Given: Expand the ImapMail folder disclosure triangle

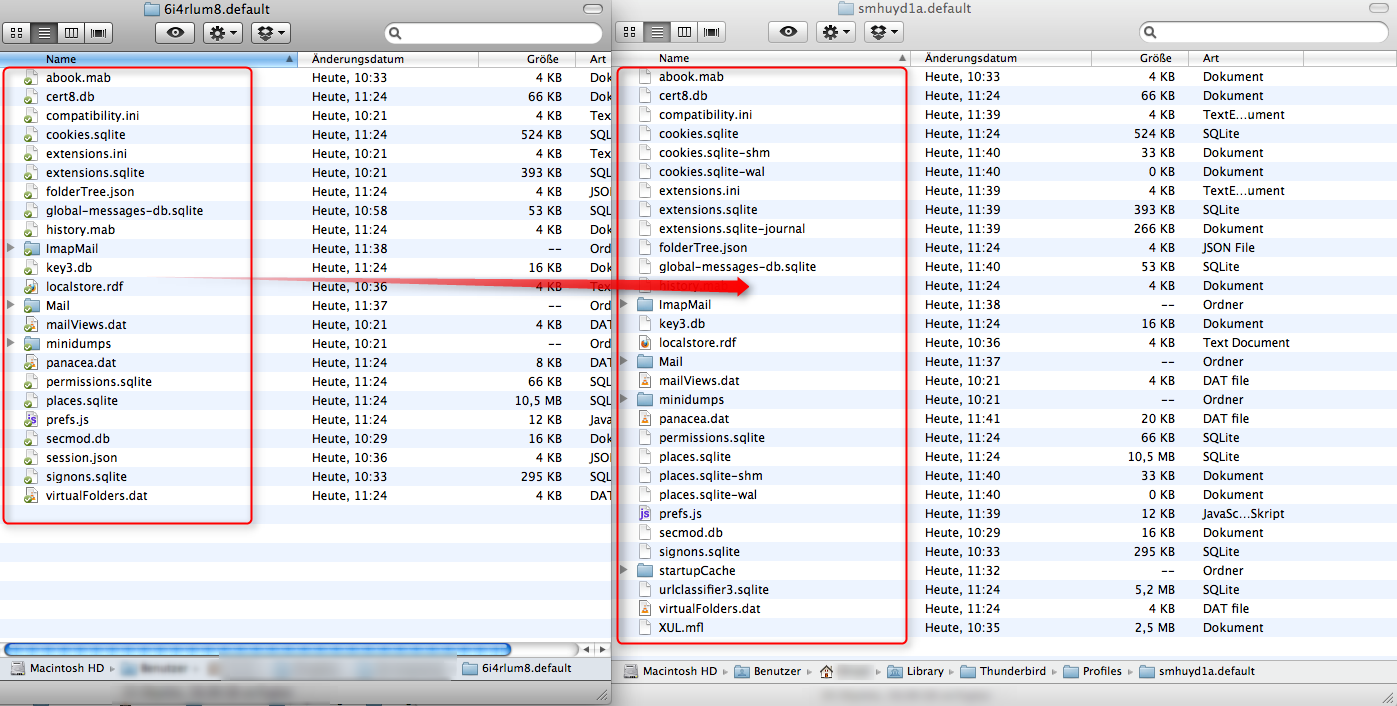Looking at the screenshot, I should 8,248.
